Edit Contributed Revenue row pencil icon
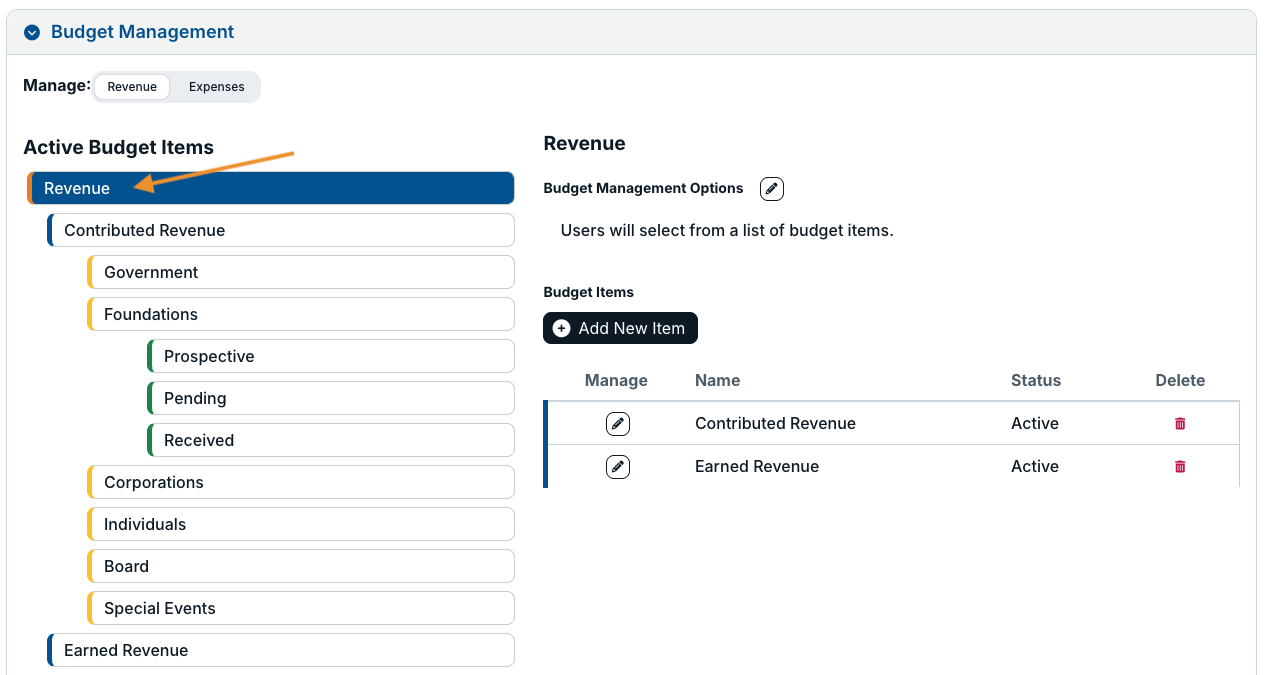1267x675 pixels. (618, 424)
